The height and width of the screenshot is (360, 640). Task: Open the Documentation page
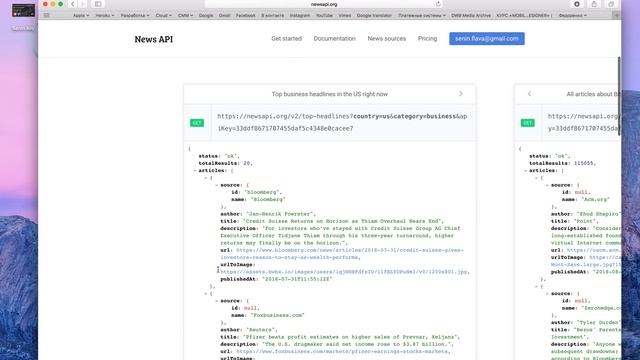(334, 39)
